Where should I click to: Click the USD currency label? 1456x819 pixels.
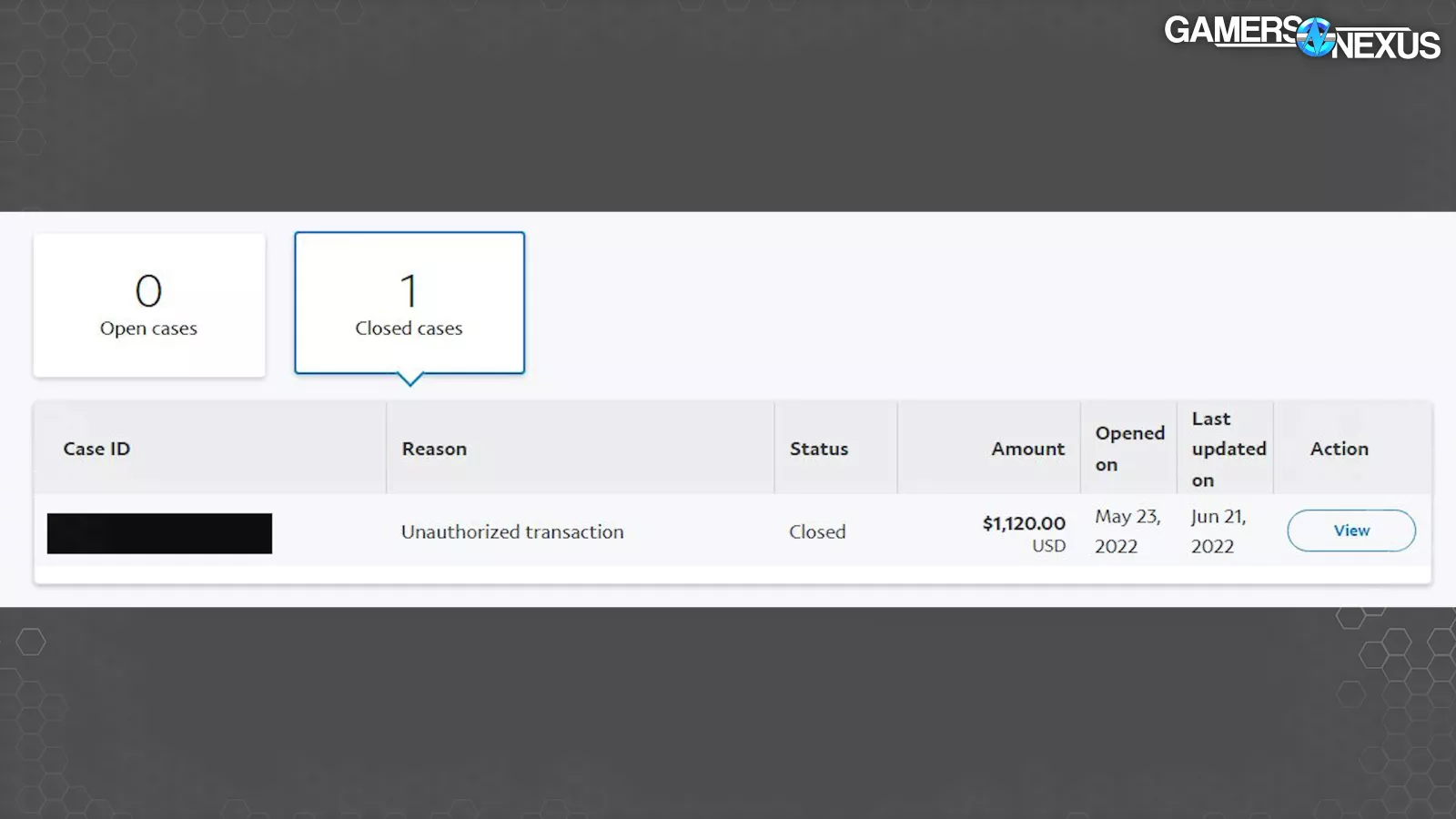coord(1048,546)
